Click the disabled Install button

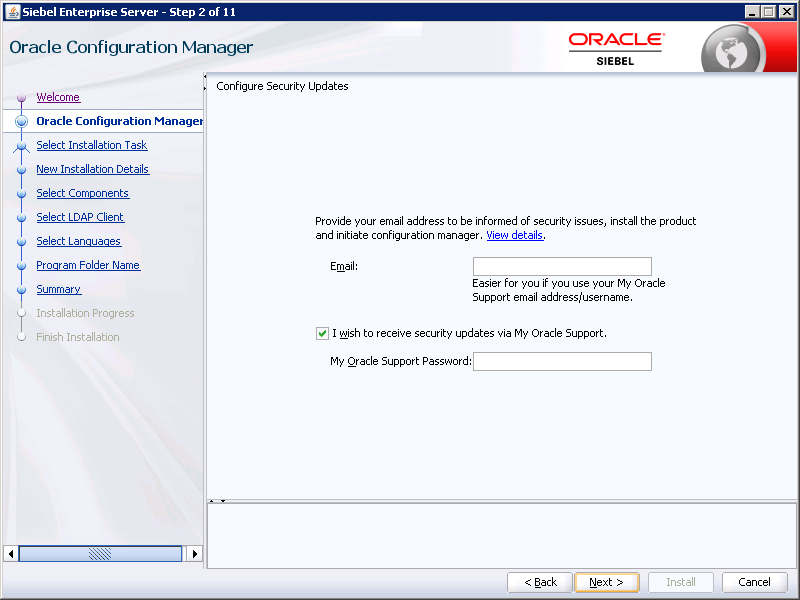[681, 582]
